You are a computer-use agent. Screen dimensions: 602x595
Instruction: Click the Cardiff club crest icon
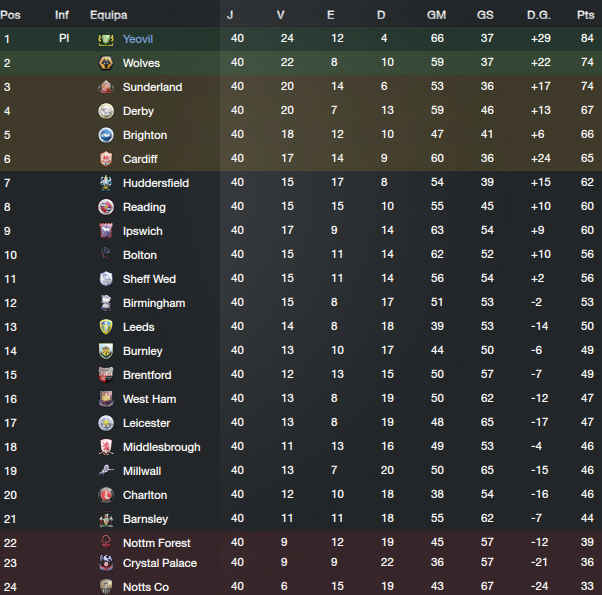tap(106, 159)
